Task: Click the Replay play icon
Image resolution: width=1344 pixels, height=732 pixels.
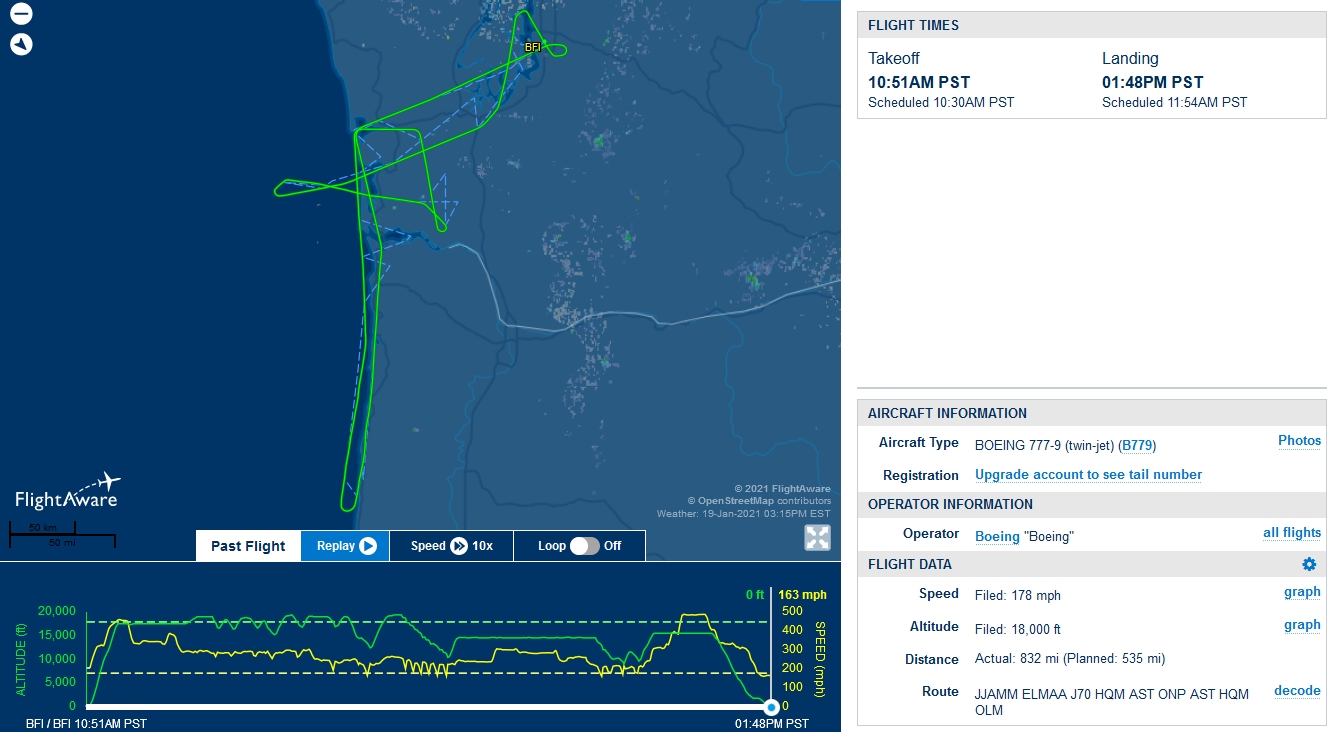Action: (x=368, y=546)
